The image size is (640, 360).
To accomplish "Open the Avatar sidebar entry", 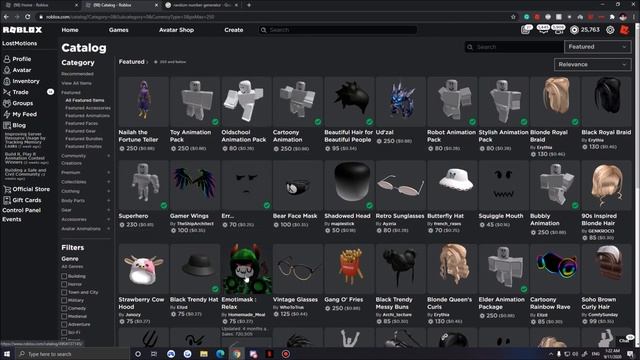I will click(x=17, y=70).
